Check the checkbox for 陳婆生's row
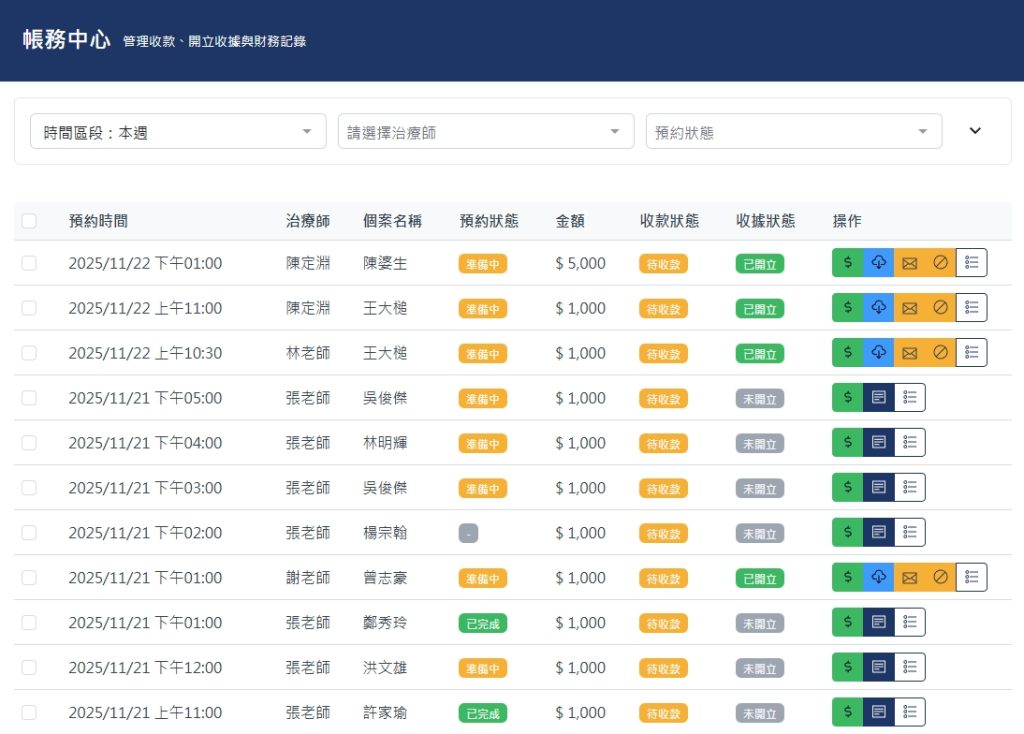The height and width of the screenshot is (734, 1024). 29,263
